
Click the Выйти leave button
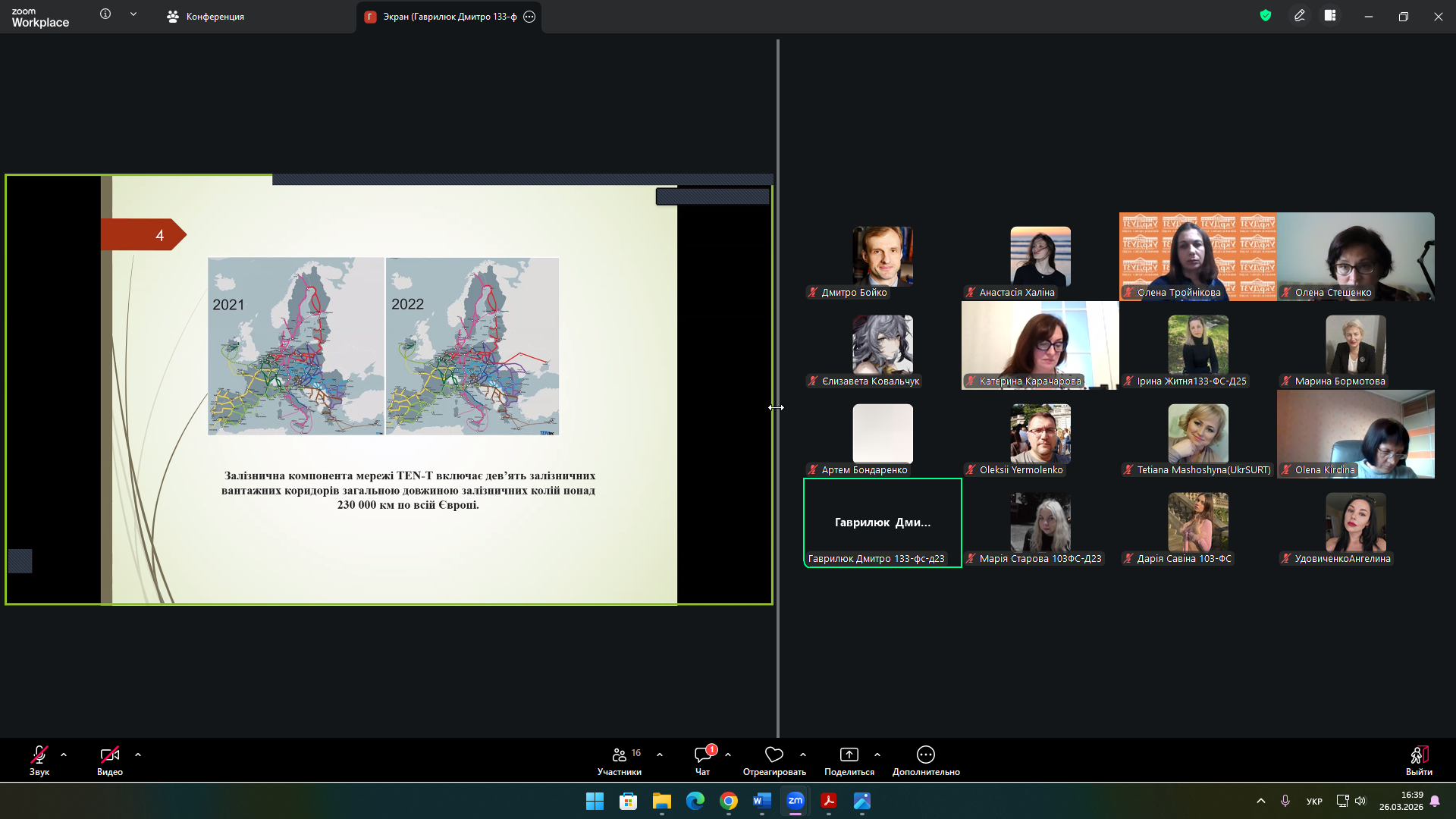pyautogui.click(x=1418, y=760)
